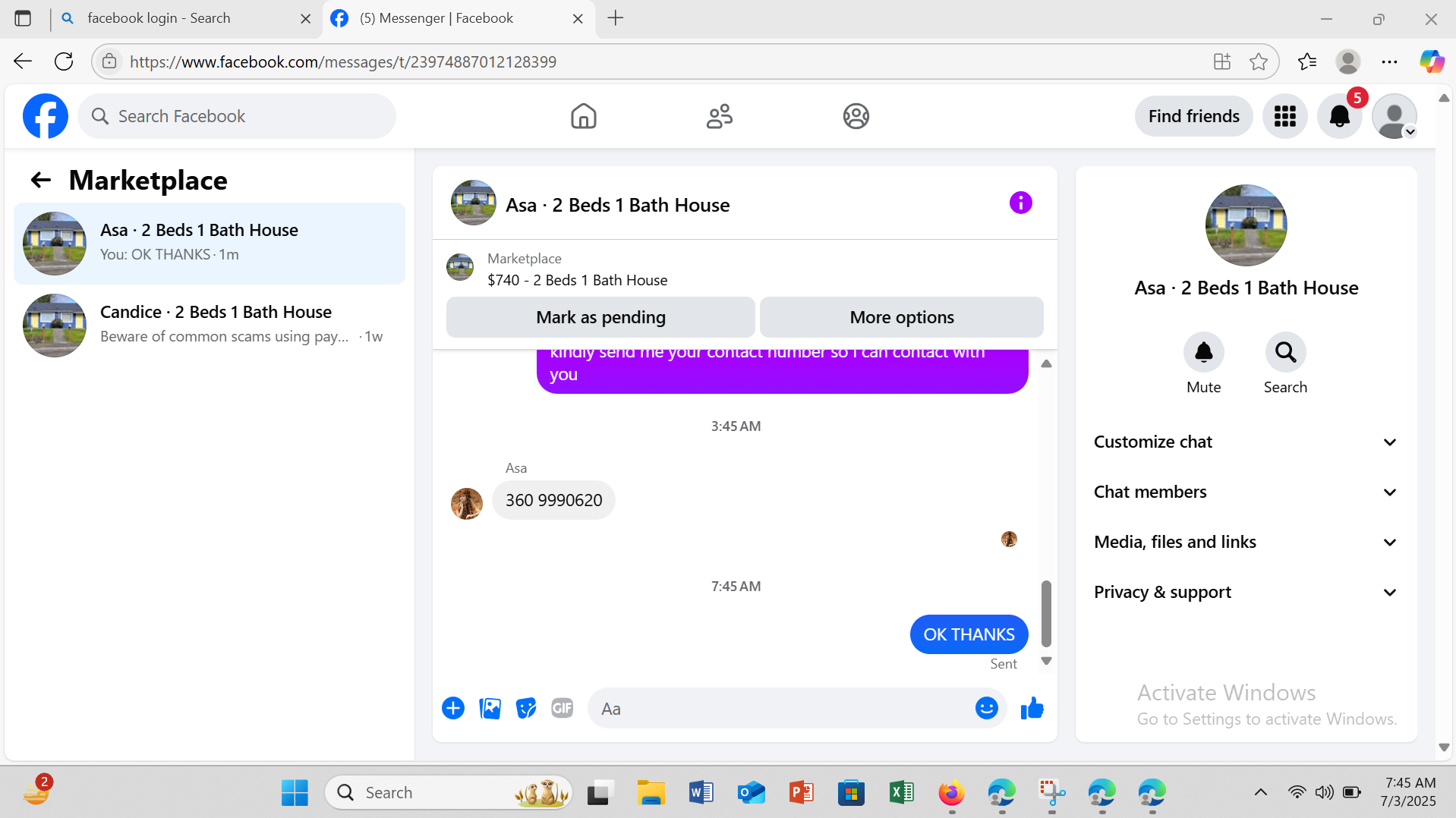Open browser Settings and more ellipsis
This screenshot has width=1456, height=818.
coord(1389,61)
